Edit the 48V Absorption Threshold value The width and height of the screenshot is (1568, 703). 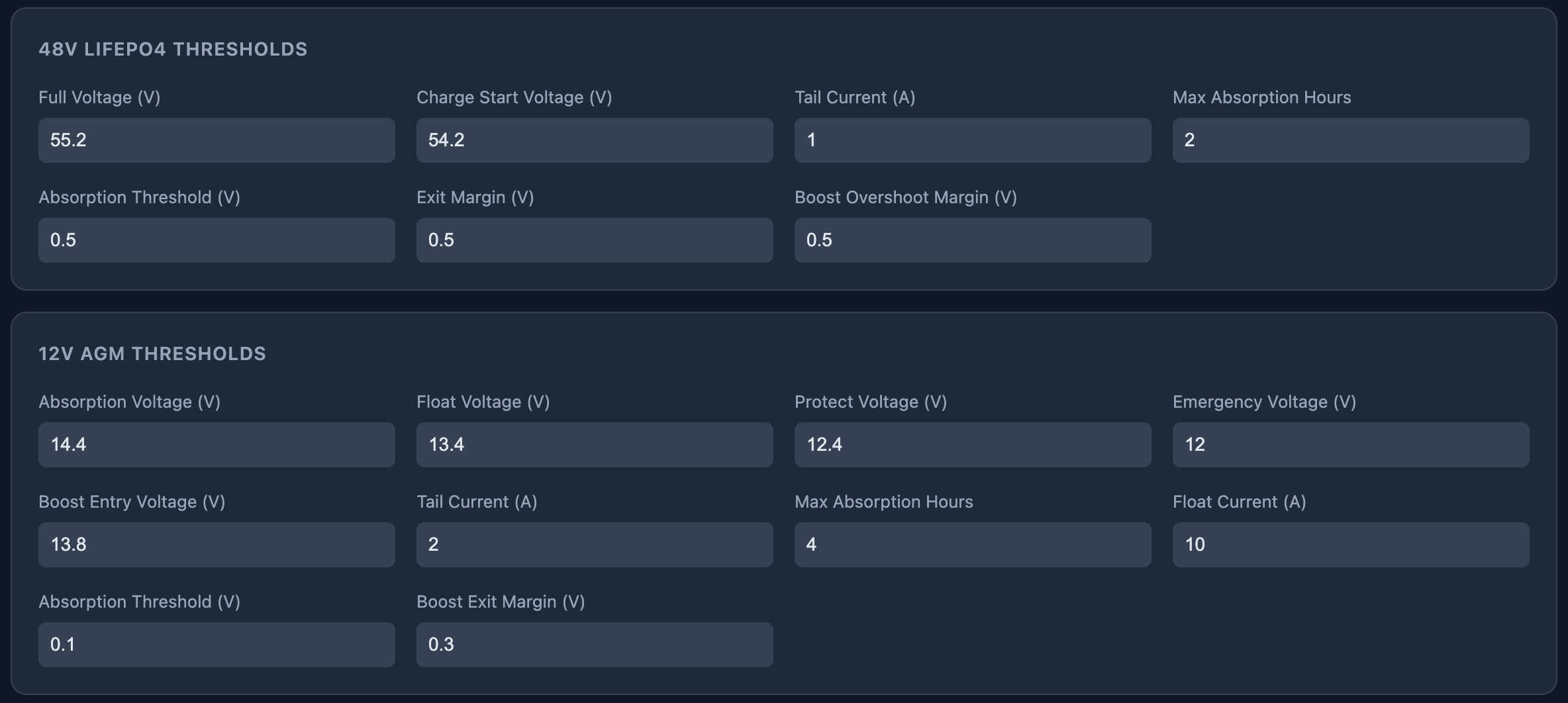(217, 240)
